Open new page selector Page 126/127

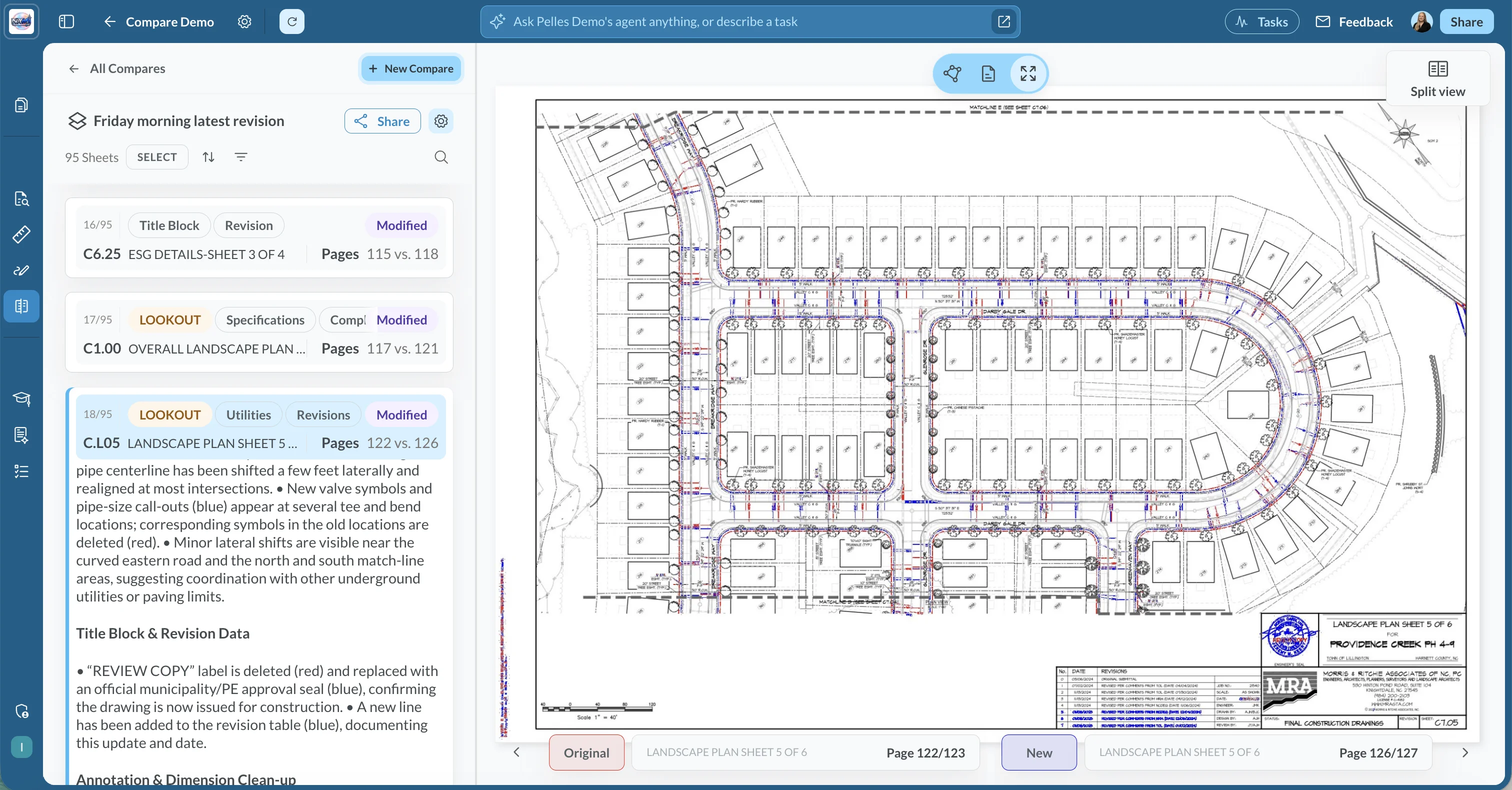[1258, 752]
